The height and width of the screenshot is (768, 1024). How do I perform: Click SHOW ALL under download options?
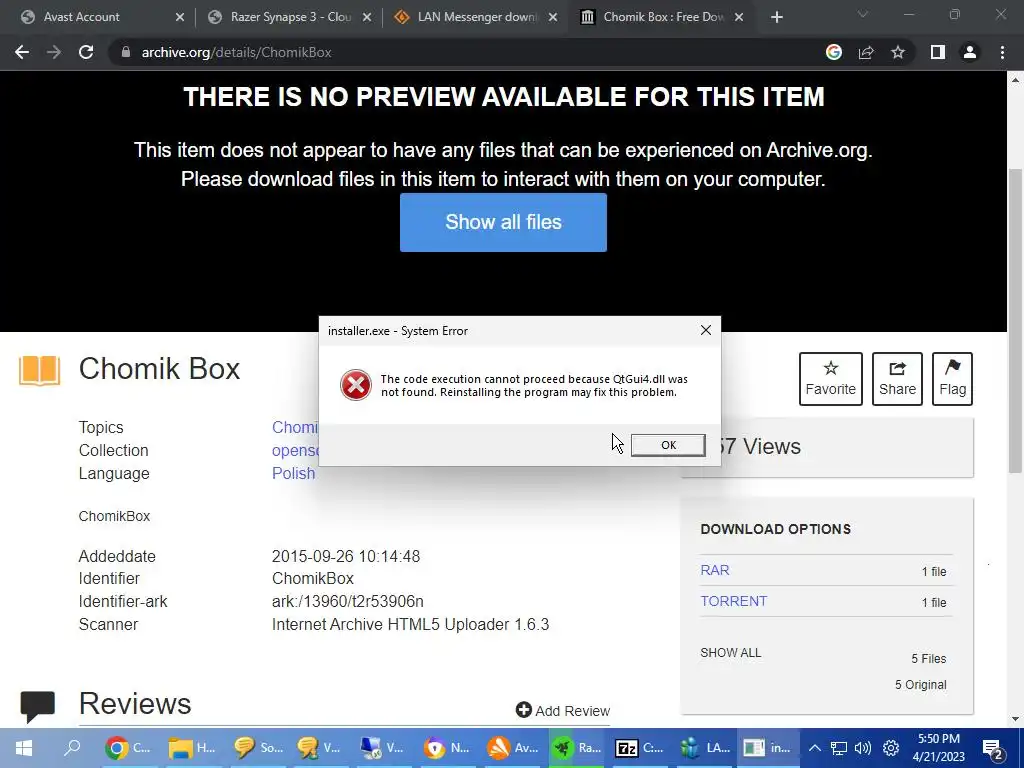[730, 652]
